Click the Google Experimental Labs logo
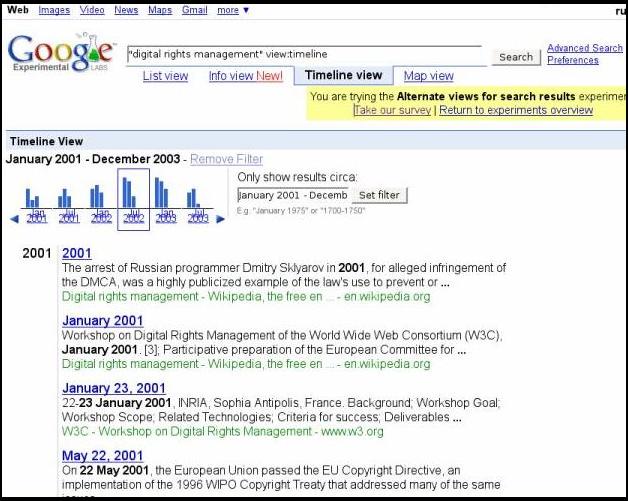The width and height of the screenshot is (628, 501). click(x=61, y=53)
